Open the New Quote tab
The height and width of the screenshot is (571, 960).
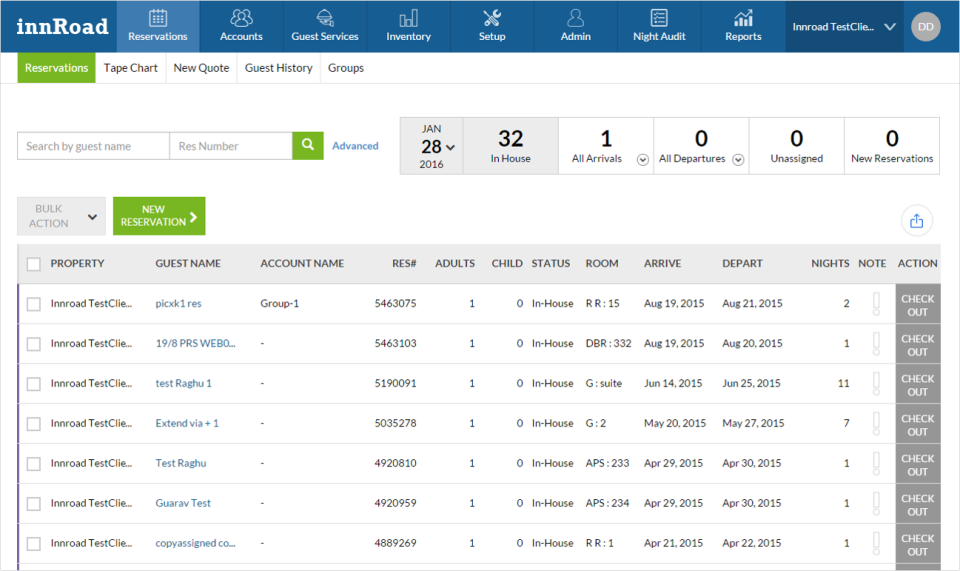(201, 68)
